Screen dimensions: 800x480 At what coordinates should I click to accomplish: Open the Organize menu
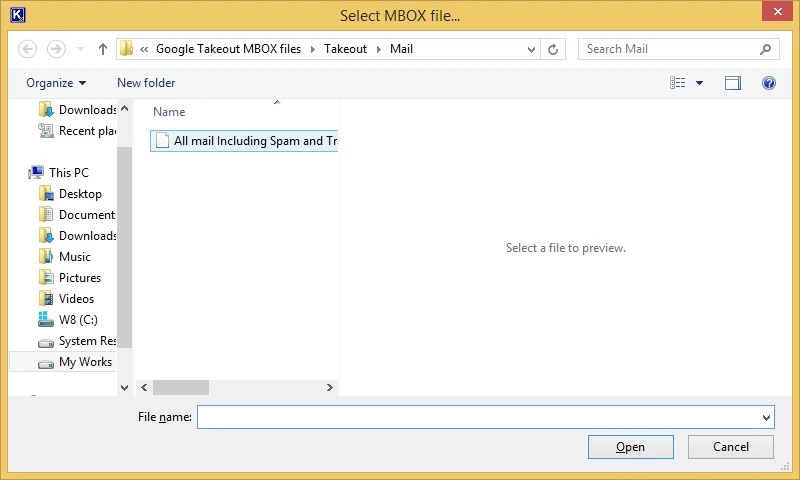56,83
